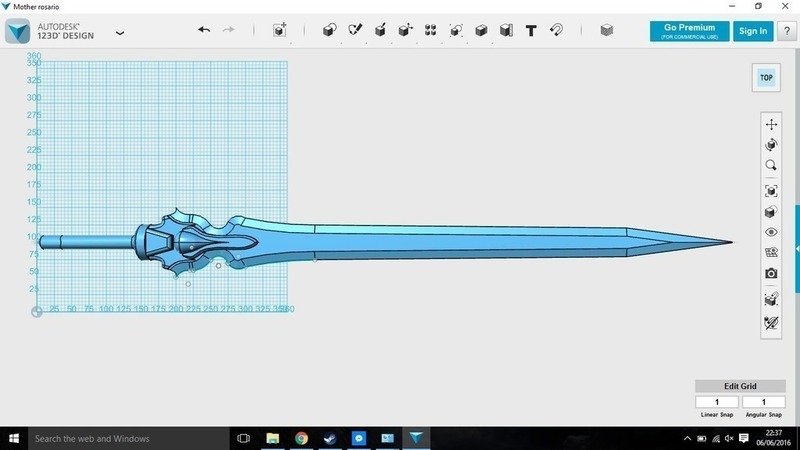Expand the collapsed right side panel arrow
The height and width of the screenshot is (450, 800).
[796, 247]
